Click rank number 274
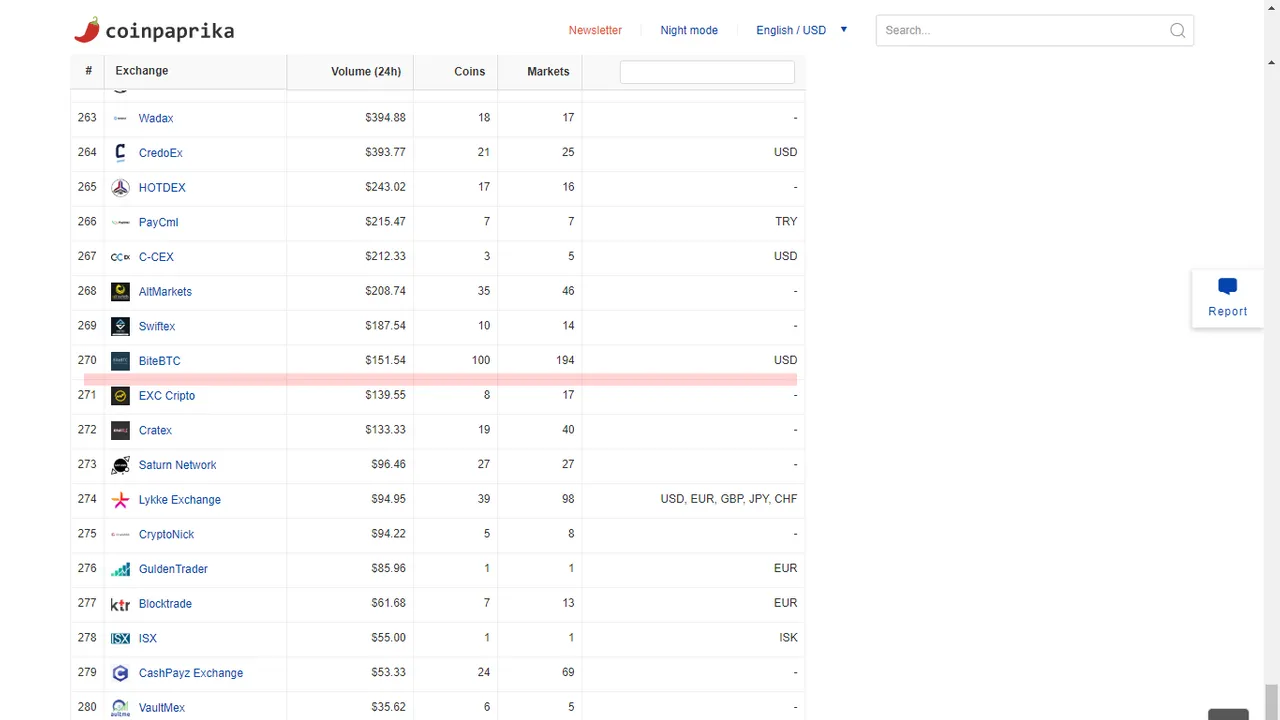The width and height of the screenshot is (1280, 720). 87,499
